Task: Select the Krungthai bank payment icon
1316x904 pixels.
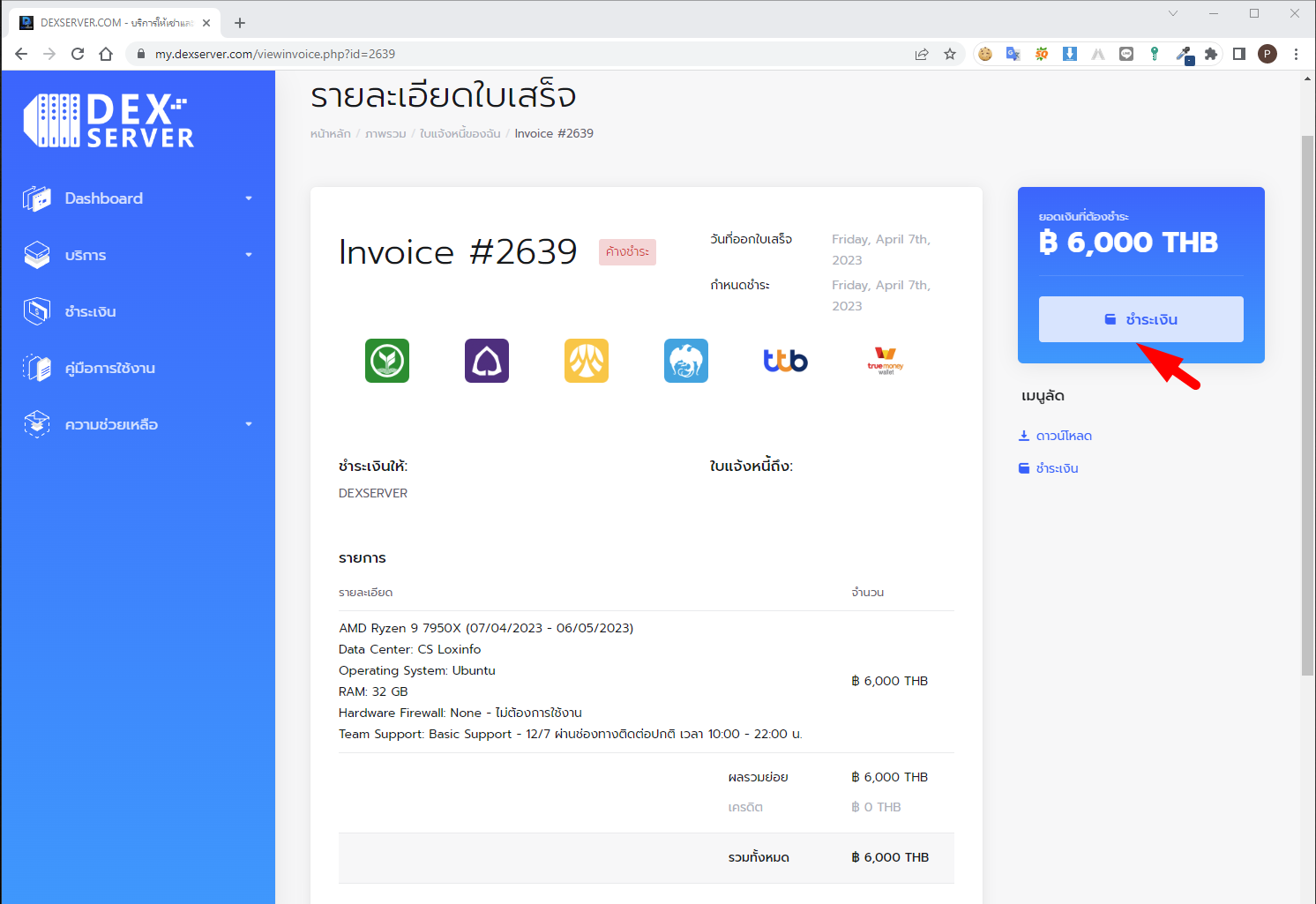Action: tap(686, 360)
